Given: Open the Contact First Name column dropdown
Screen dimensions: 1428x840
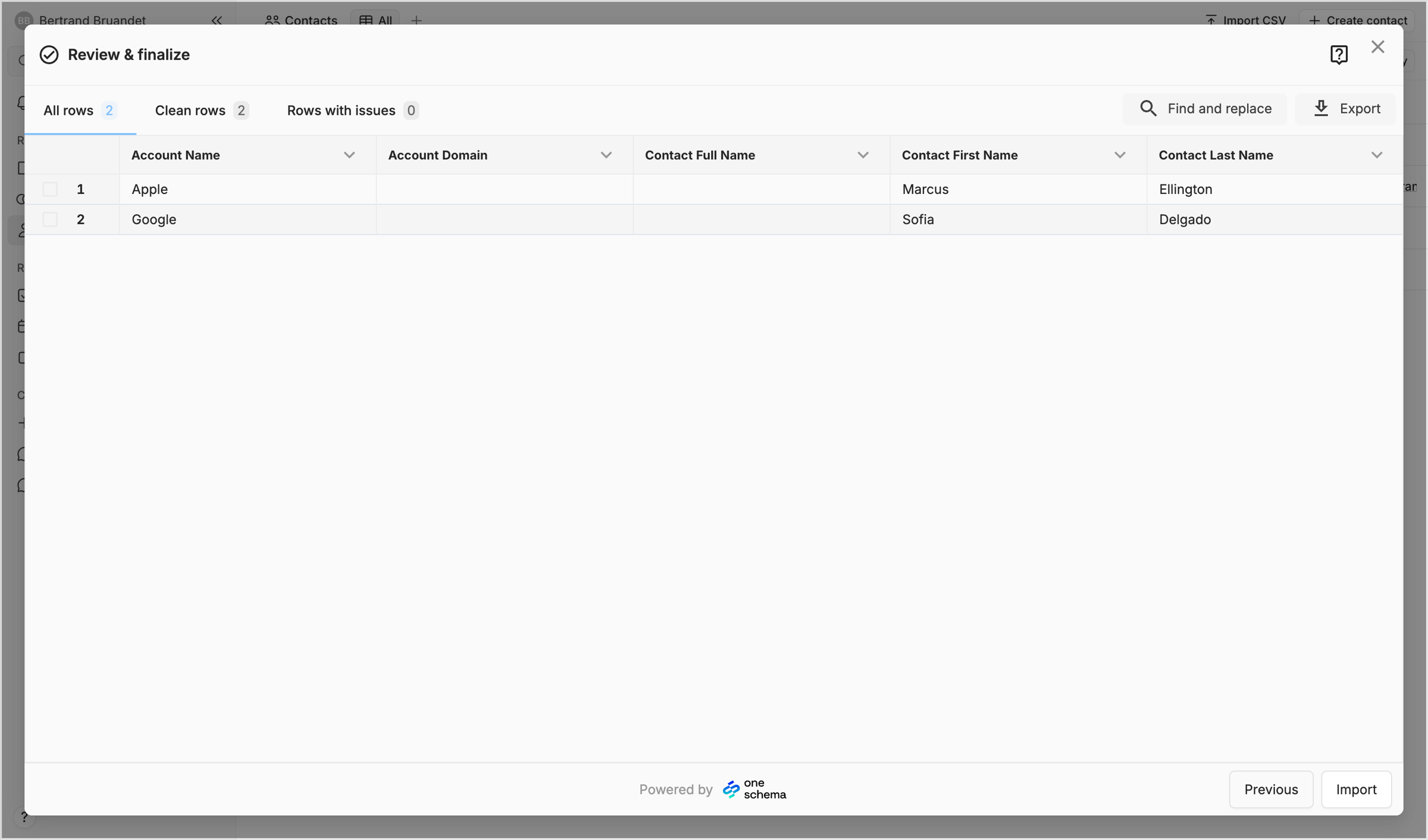Looking at the screenshot, I should 1120,155.
